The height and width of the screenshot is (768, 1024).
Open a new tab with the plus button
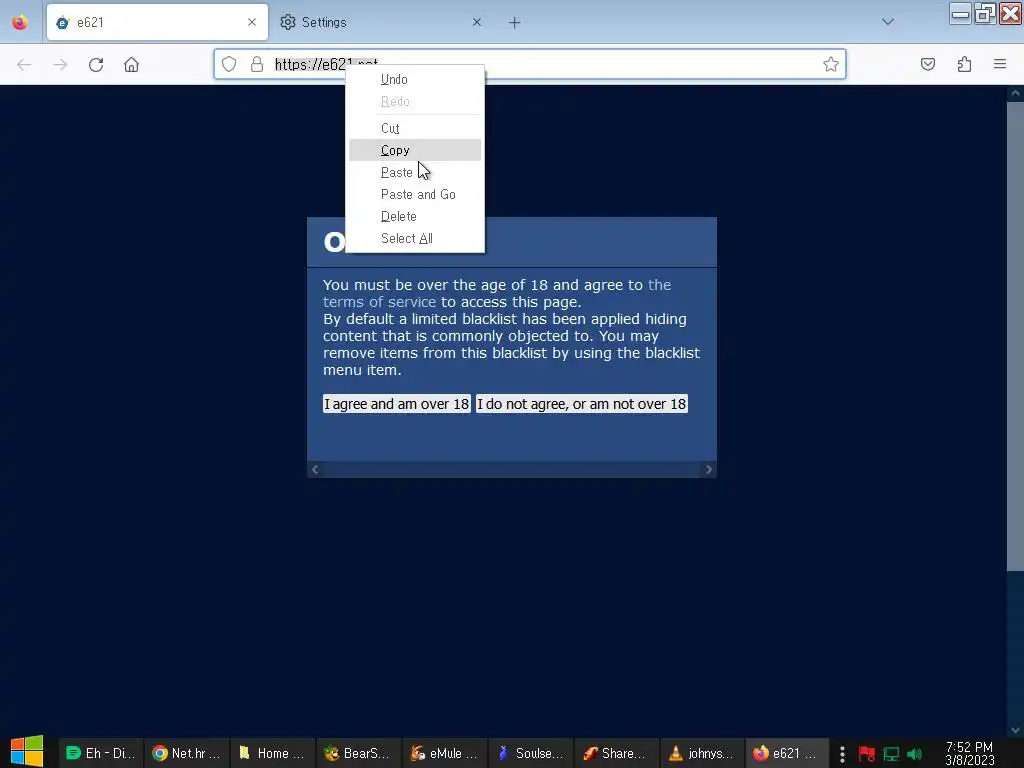coord(515,23)
